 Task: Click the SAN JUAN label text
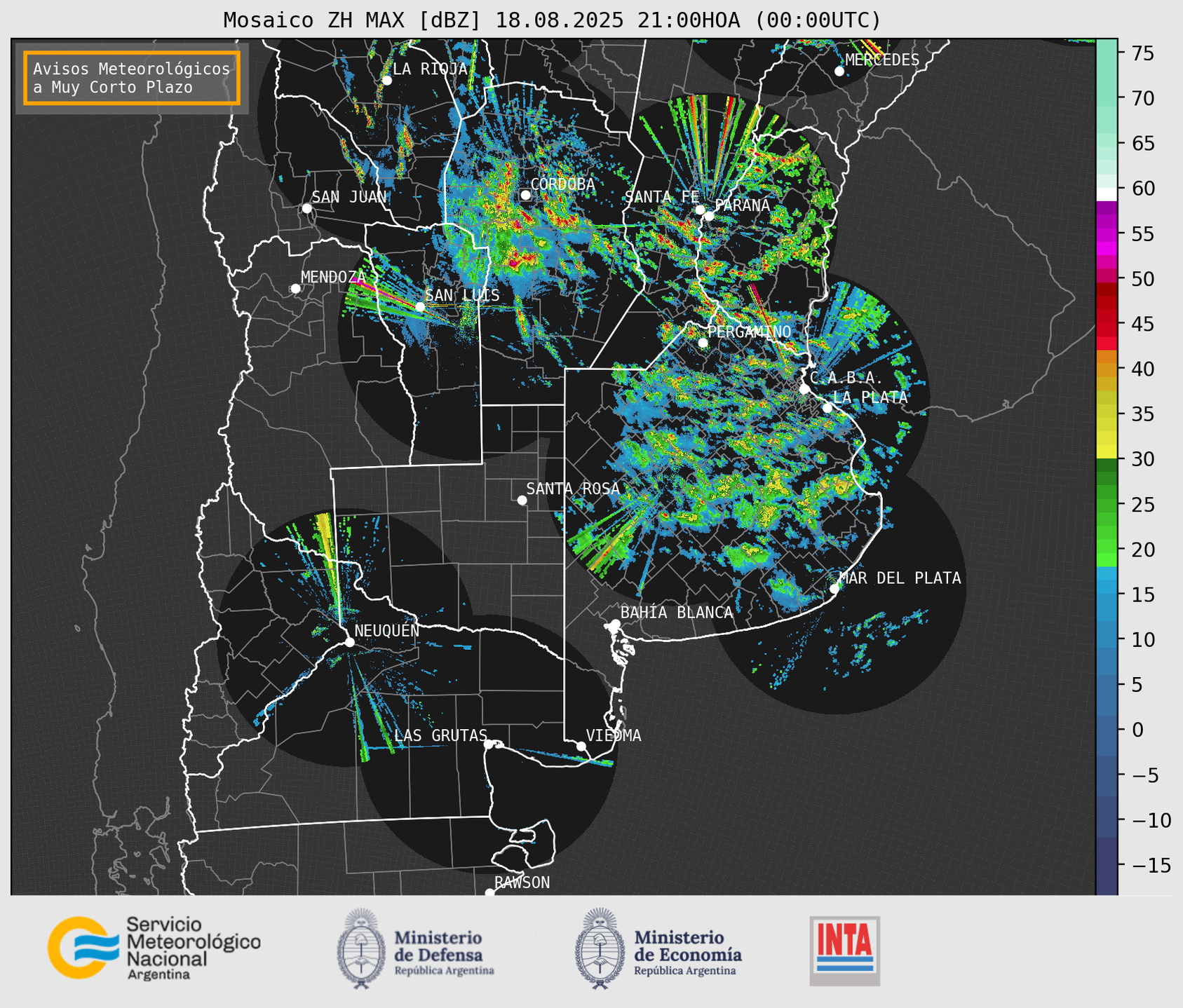(349, 197)
